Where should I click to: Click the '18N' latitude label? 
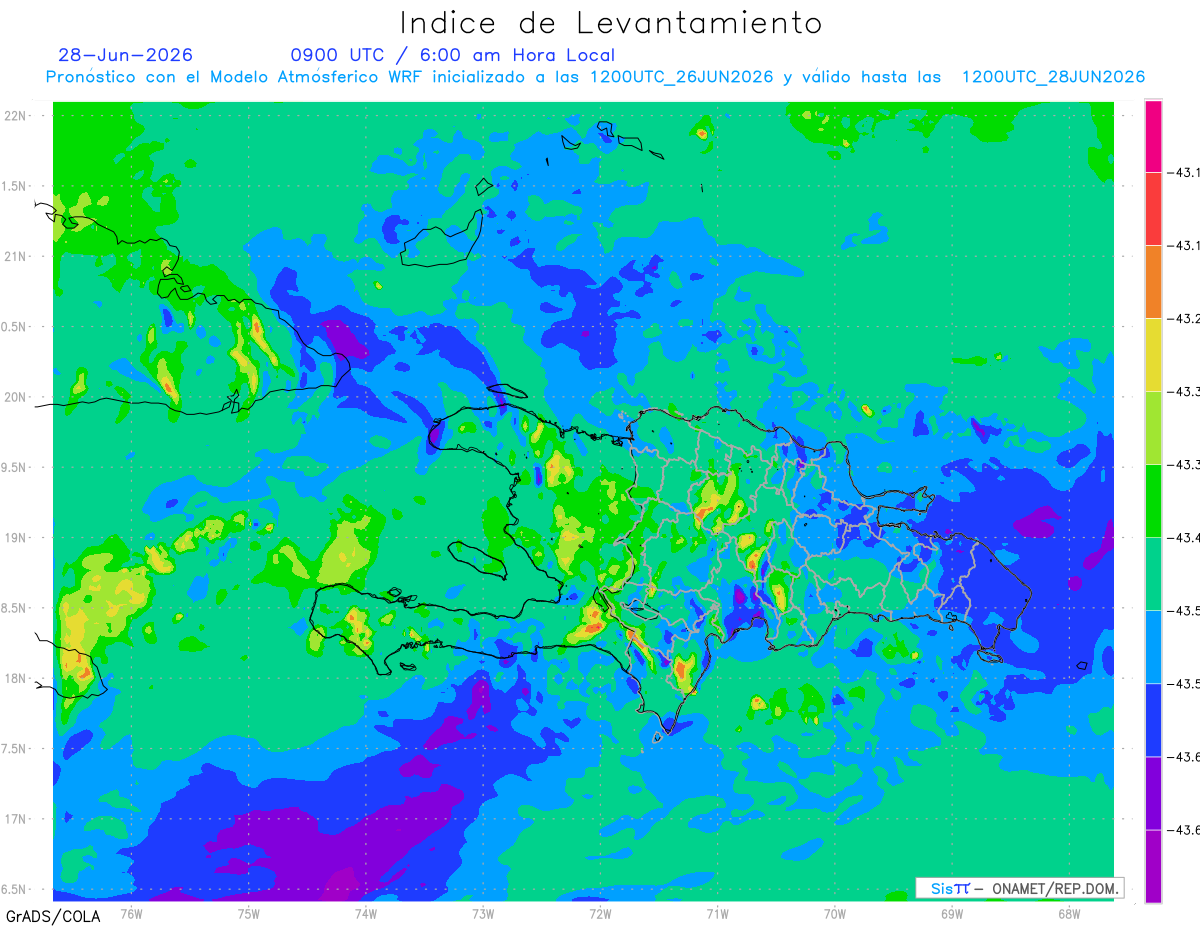point(17,678)
